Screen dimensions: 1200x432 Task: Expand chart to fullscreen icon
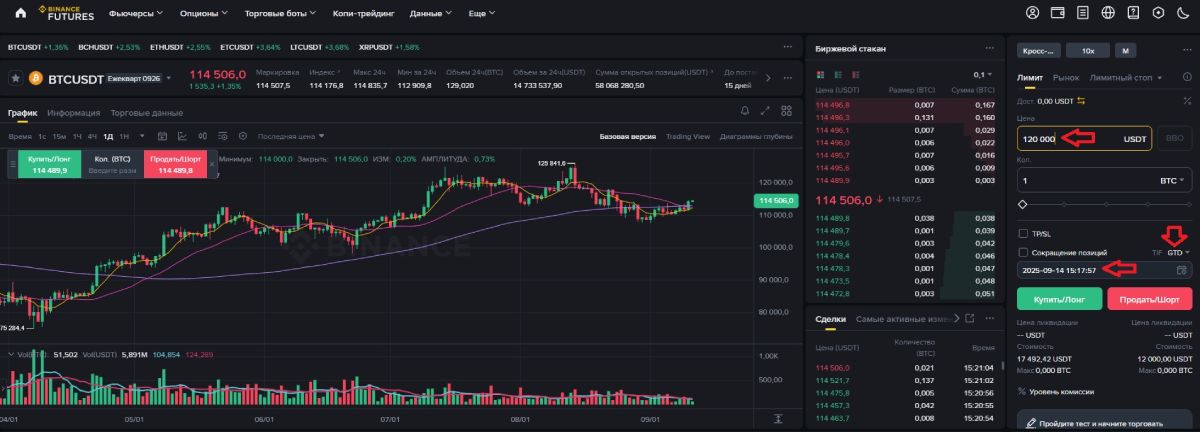tap(766, 111)
